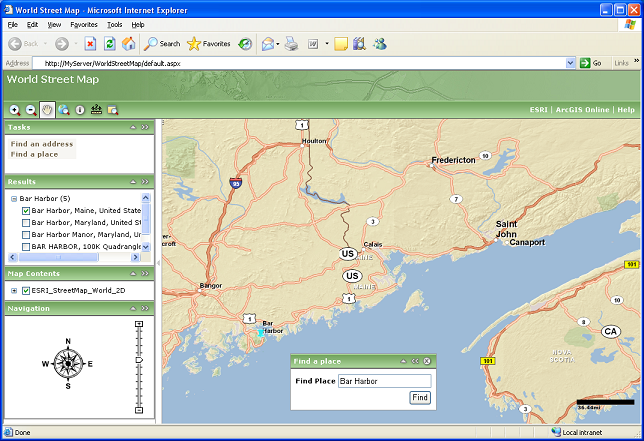Image resolution: width=644 pixels, height=441 pixels.
Task: Click the Find Place text field
Action: pyautogui.click(x=383, y=381)
